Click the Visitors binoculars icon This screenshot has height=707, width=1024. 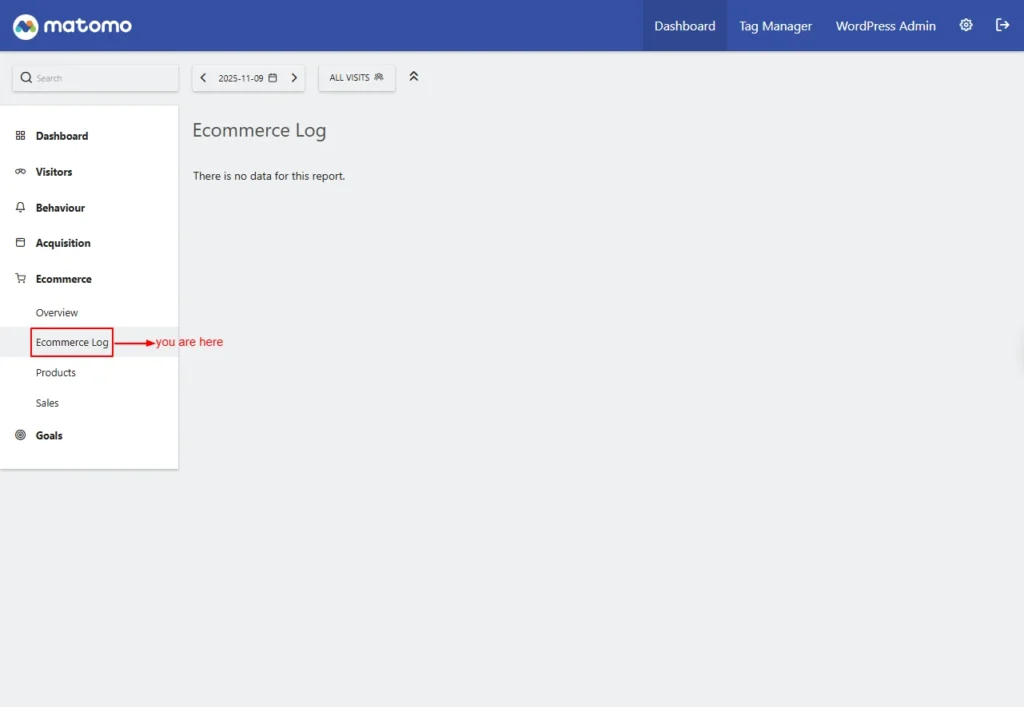pyautogui.click(x=21, y=172)
